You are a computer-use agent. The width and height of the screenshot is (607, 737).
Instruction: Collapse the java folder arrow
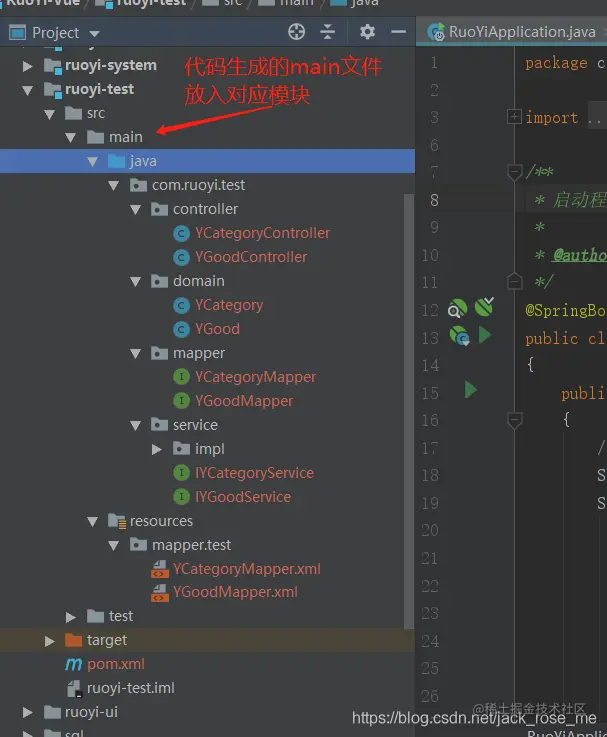pyautogui.click(x=93, y=162)
